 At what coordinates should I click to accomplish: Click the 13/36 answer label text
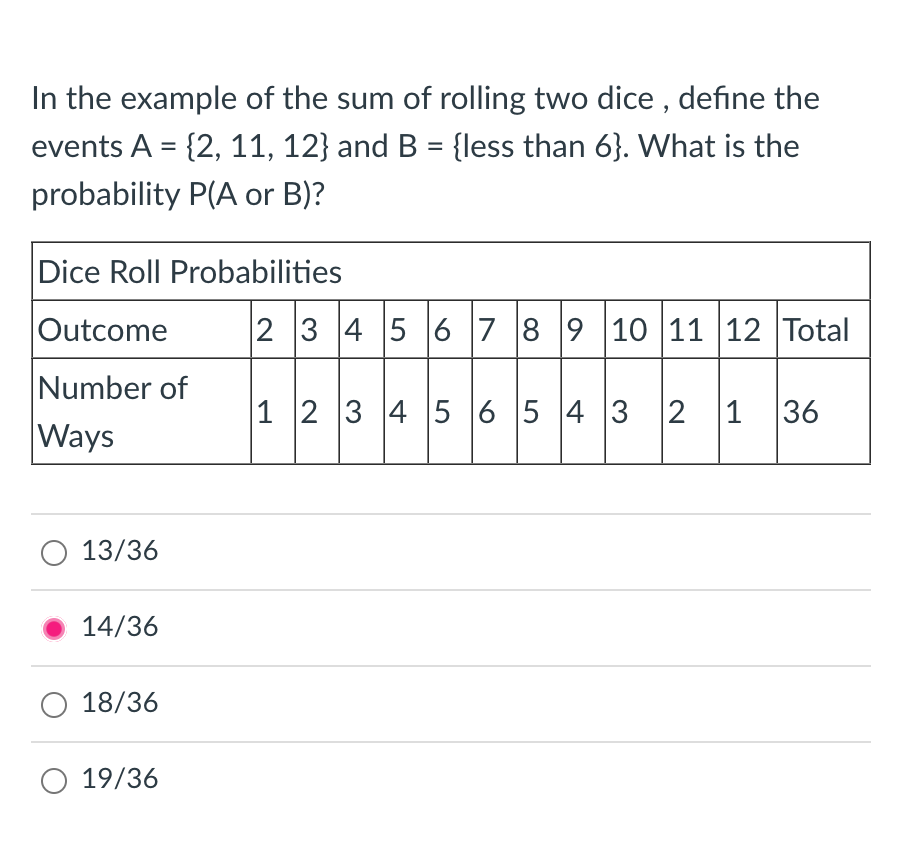click(x=119, y=552)
